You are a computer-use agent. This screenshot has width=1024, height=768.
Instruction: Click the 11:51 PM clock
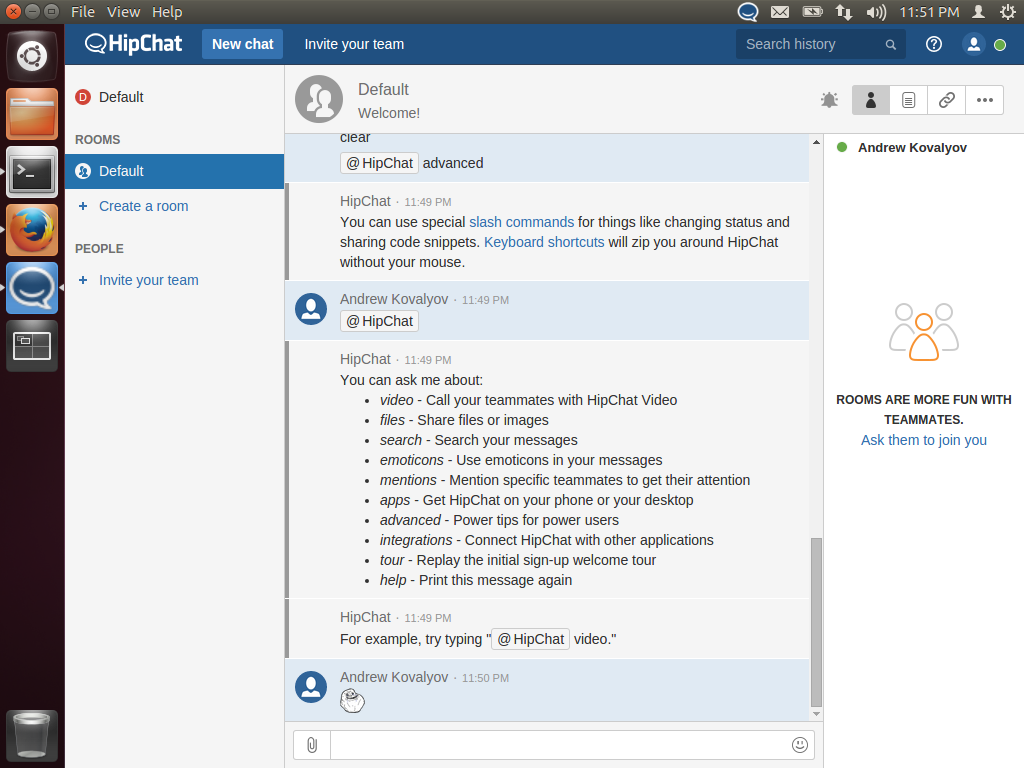(929, 12)
